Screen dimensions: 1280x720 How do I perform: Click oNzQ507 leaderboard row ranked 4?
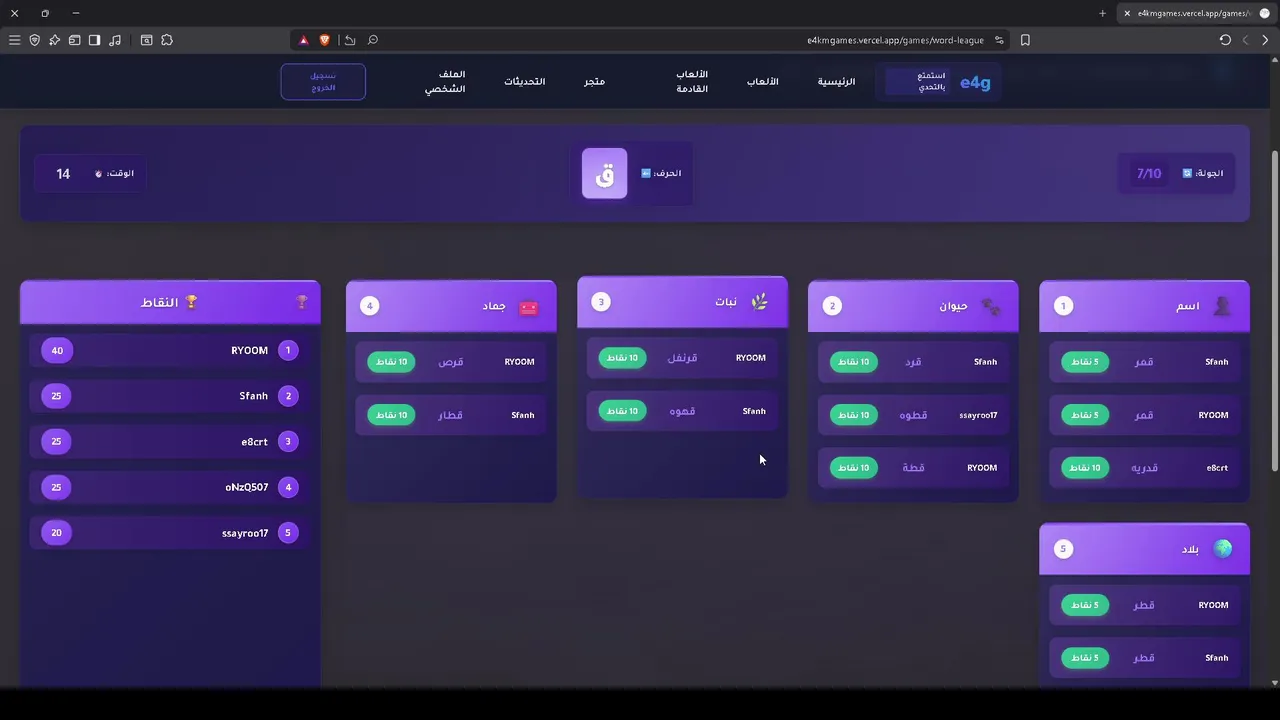pos(170,487)
